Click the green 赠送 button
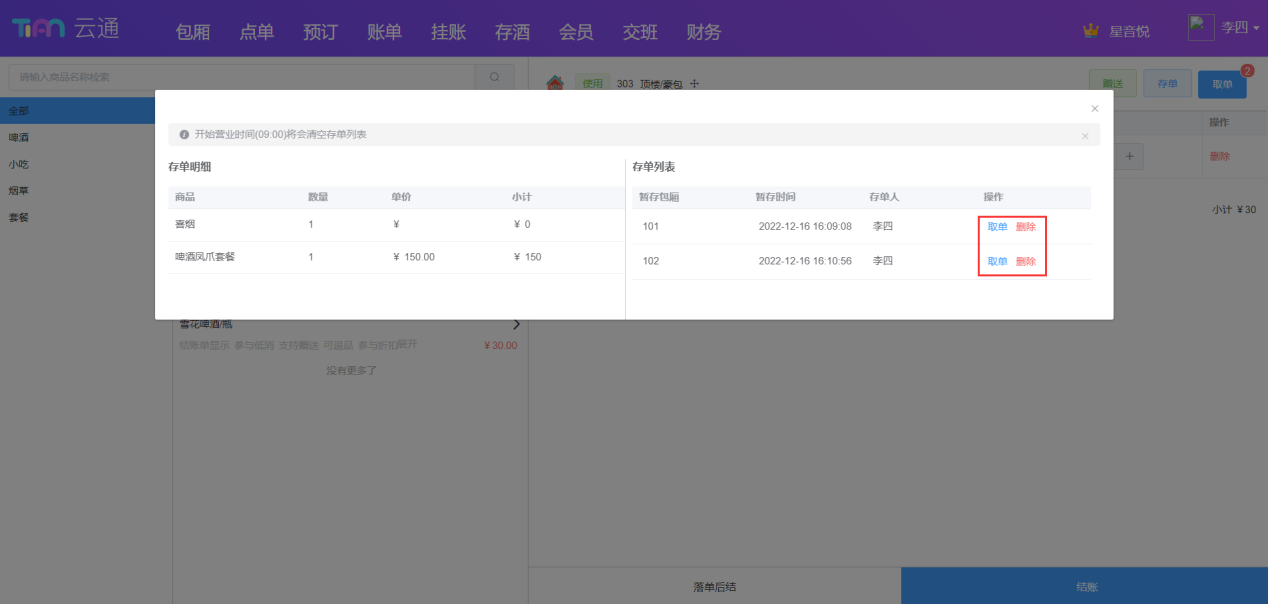 [1112, 85]
